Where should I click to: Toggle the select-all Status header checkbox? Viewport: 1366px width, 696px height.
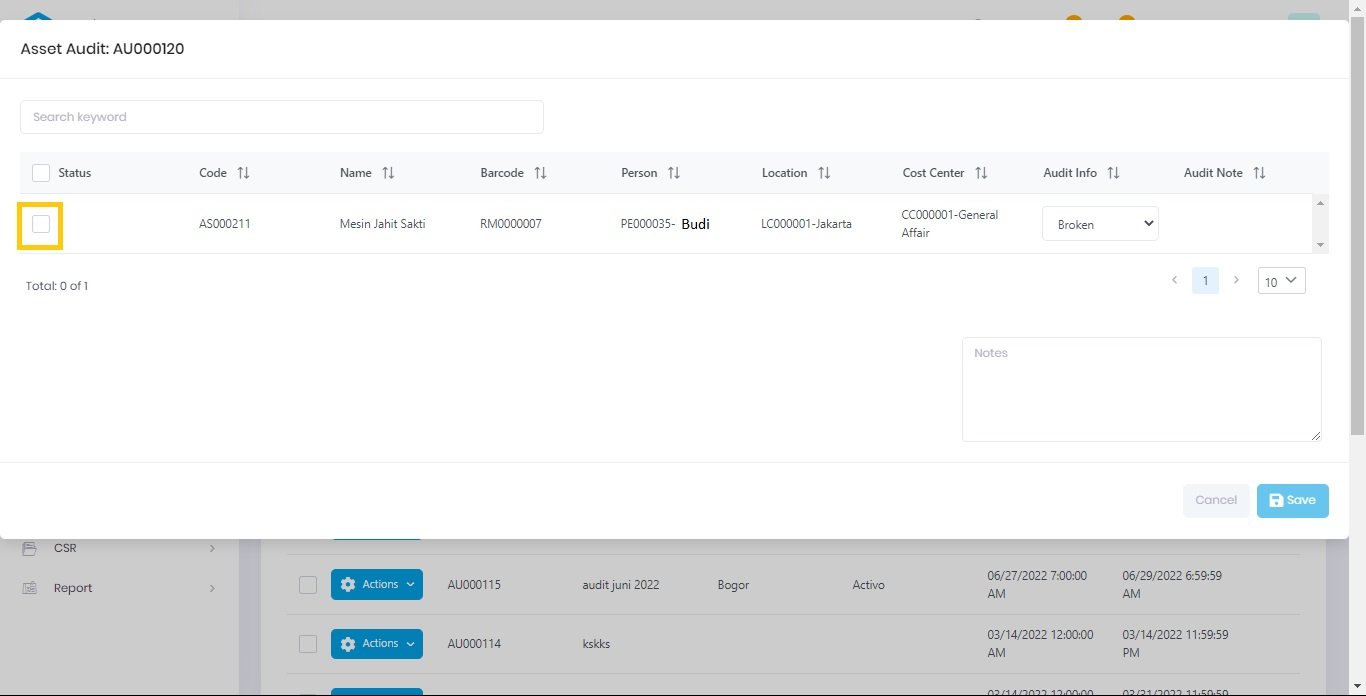pos(41,173)
